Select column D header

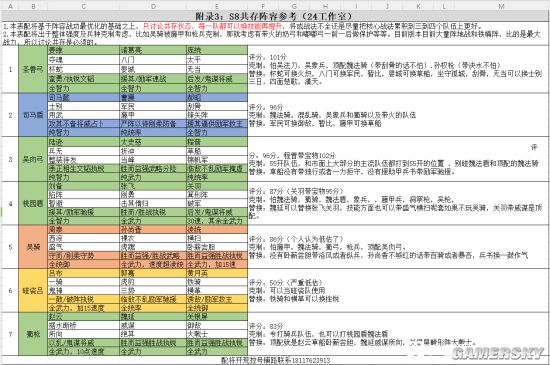click(x=153, y=6)
